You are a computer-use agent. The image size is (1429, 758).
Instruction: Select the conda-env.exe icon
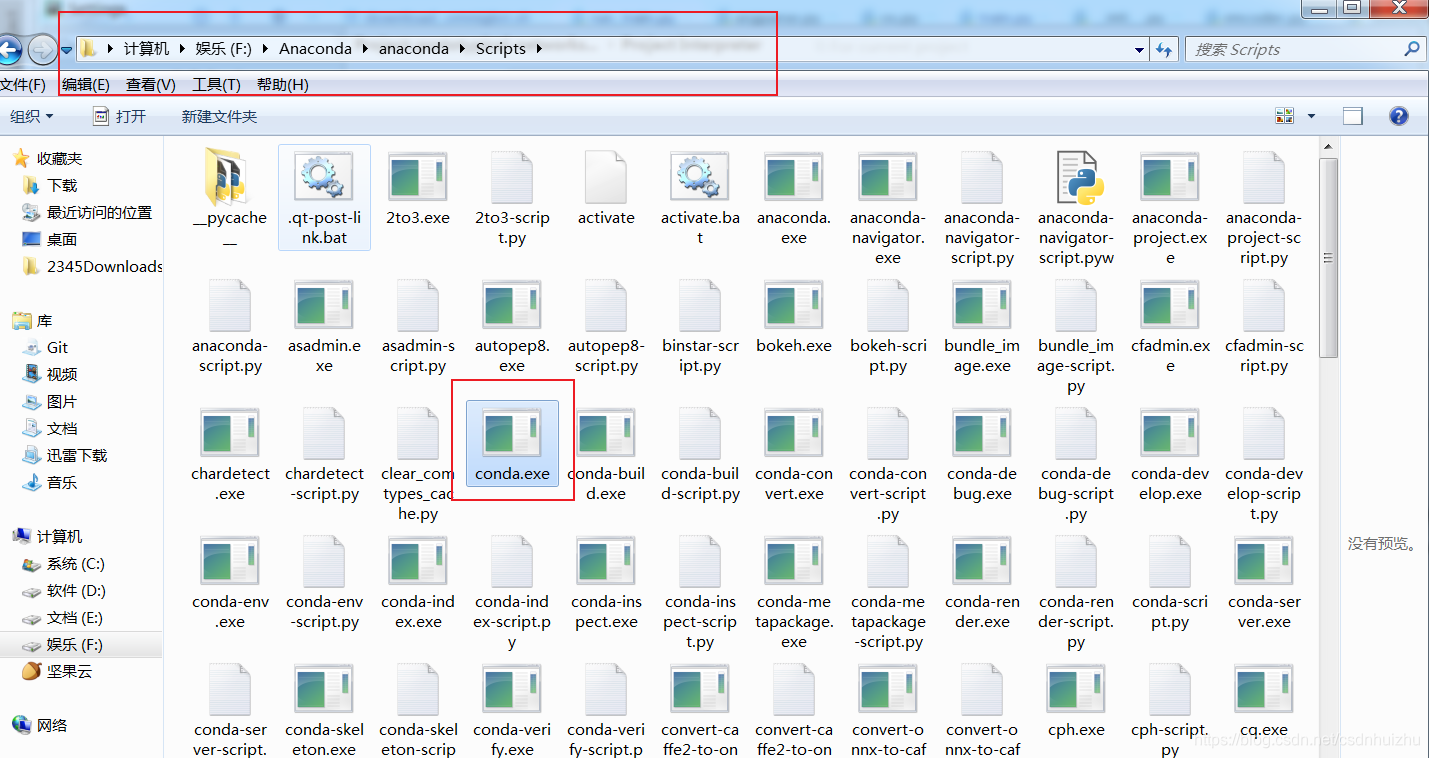[x=230, y=562]
